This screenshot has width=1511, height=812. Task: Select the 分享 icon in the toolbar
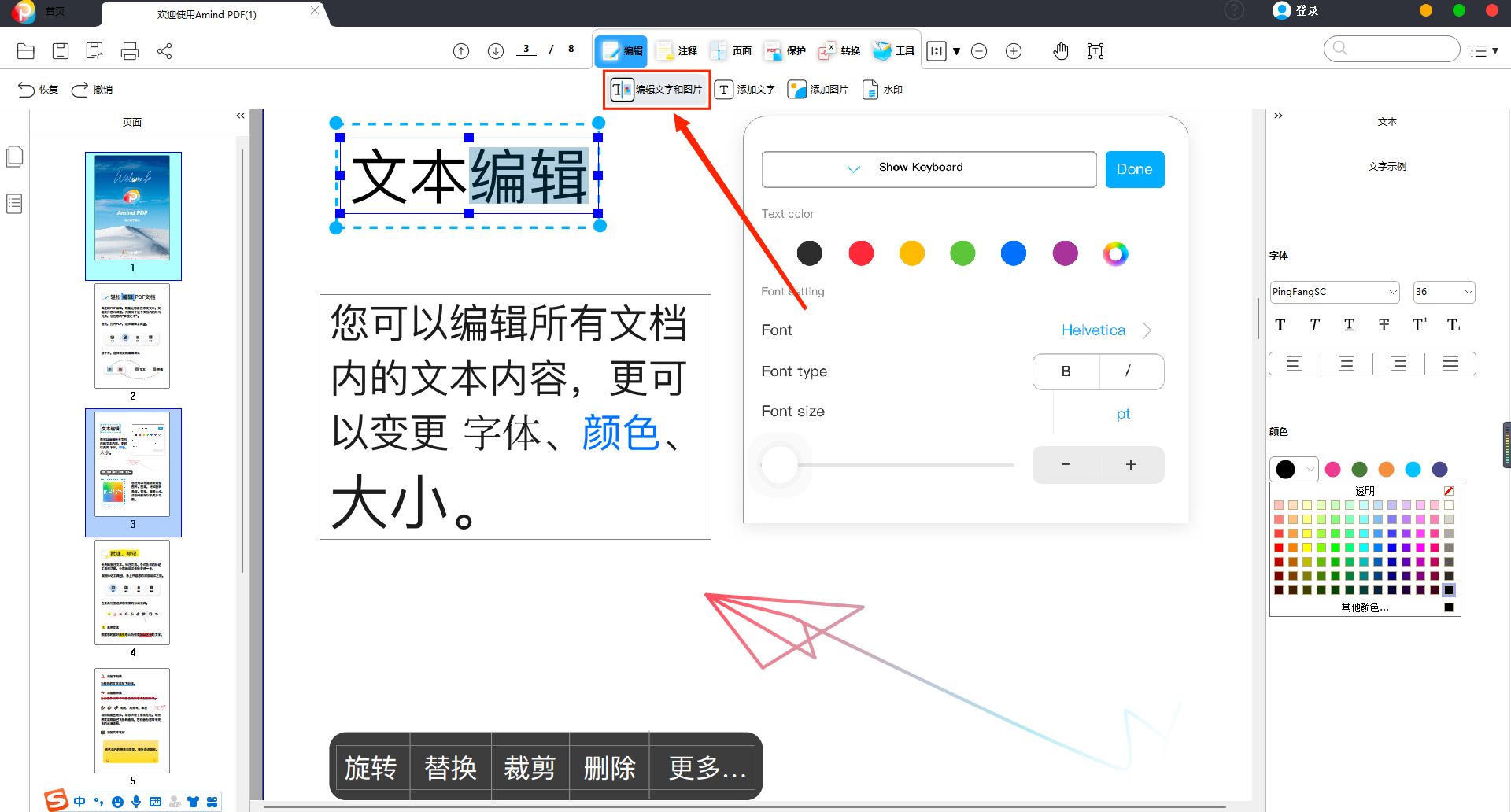point(165,50)
